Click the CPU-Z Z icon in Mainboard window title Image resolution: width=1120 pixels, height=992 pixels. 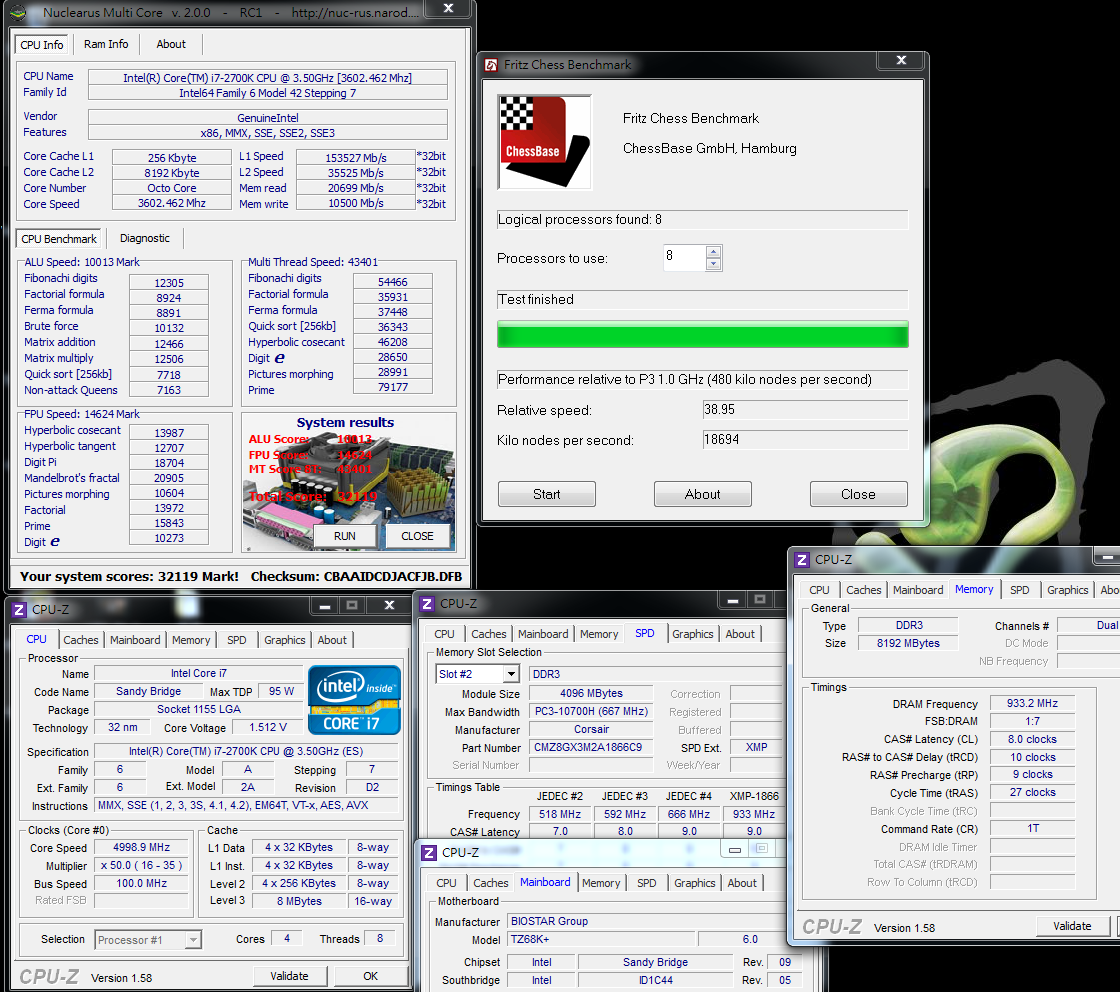(x=429, y=853)
